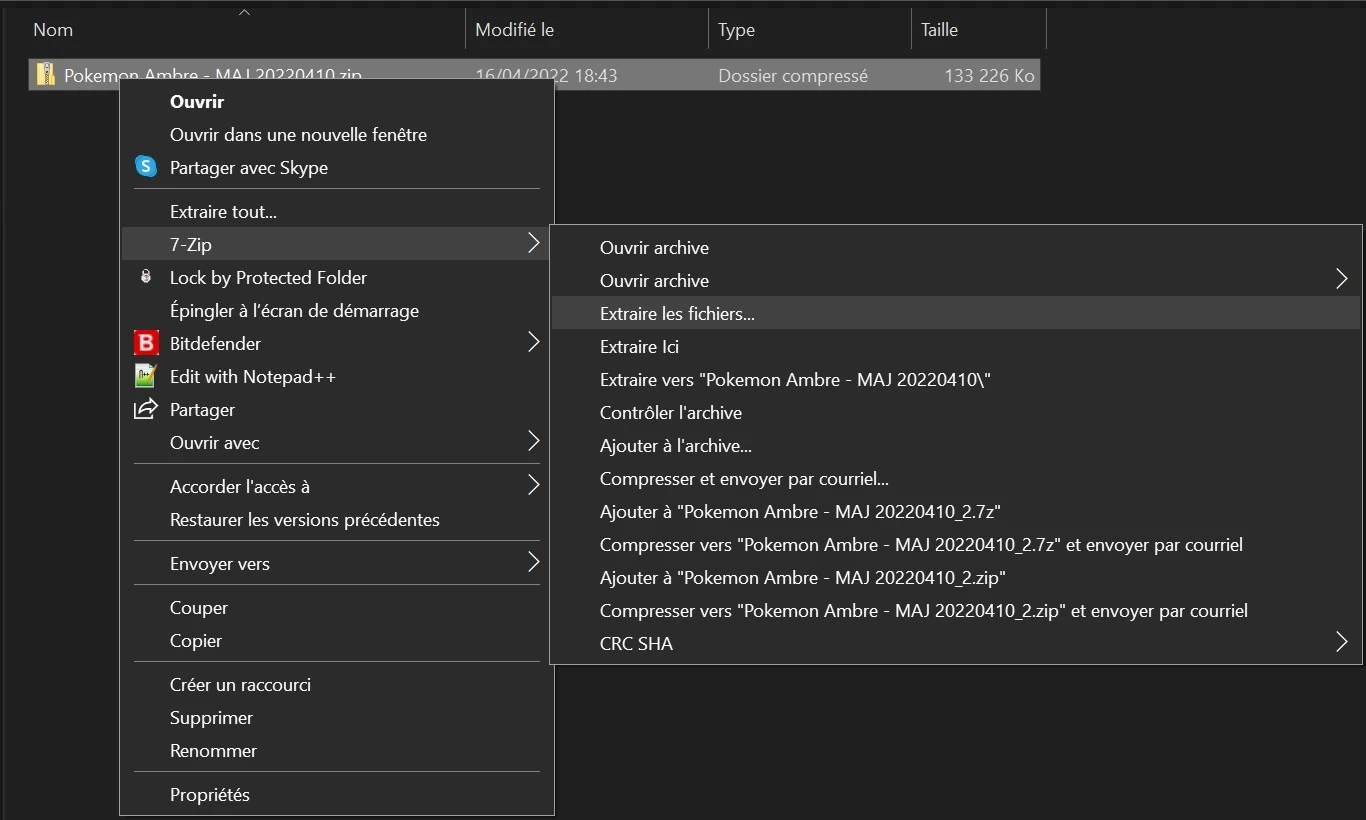Click the red Bitdefender icon
Viewport: 1366px width, 820px height.
pos(146,343)
